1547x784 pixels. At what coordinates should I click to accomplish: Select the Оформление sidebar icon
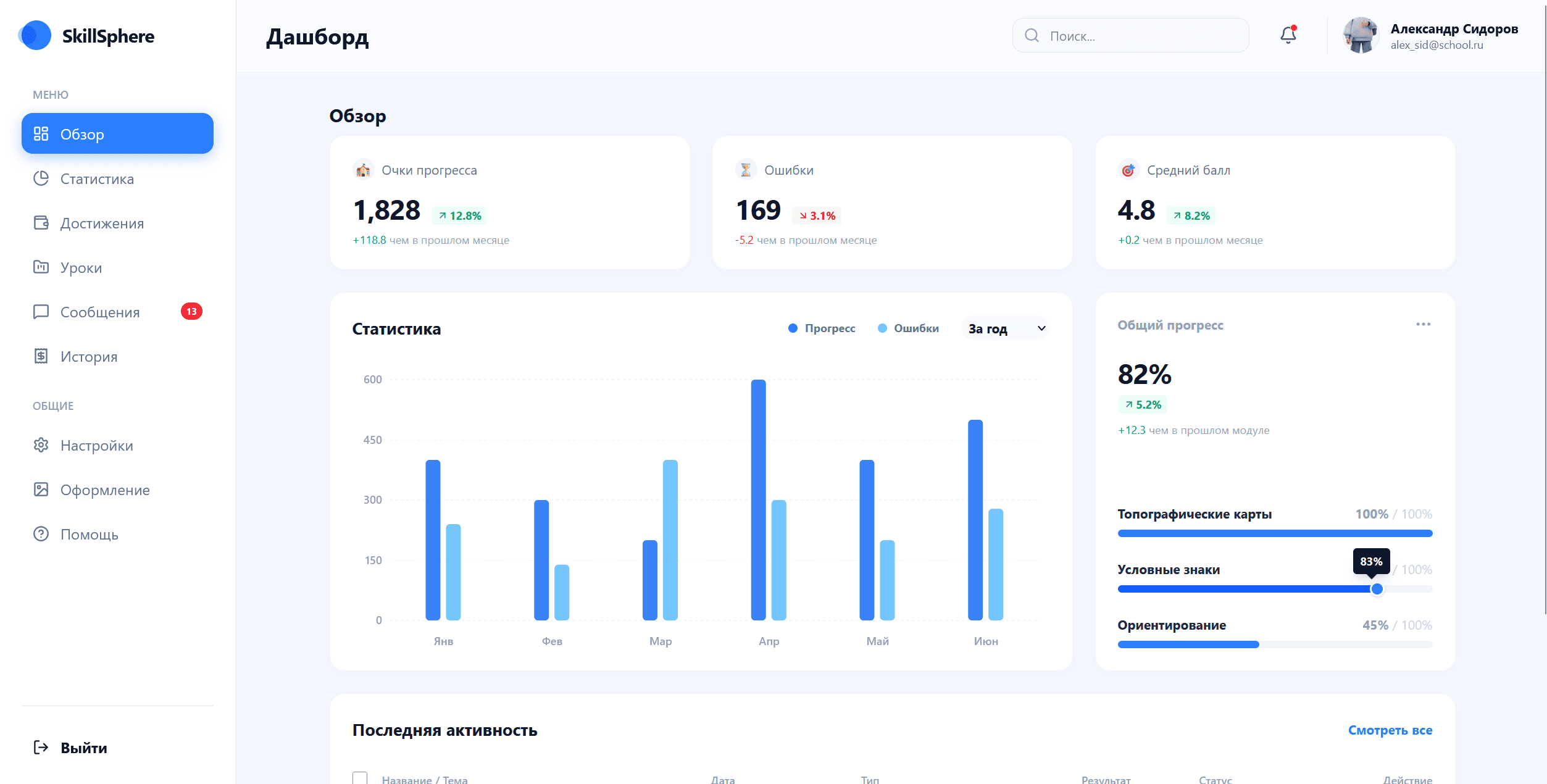coord(41,490)
